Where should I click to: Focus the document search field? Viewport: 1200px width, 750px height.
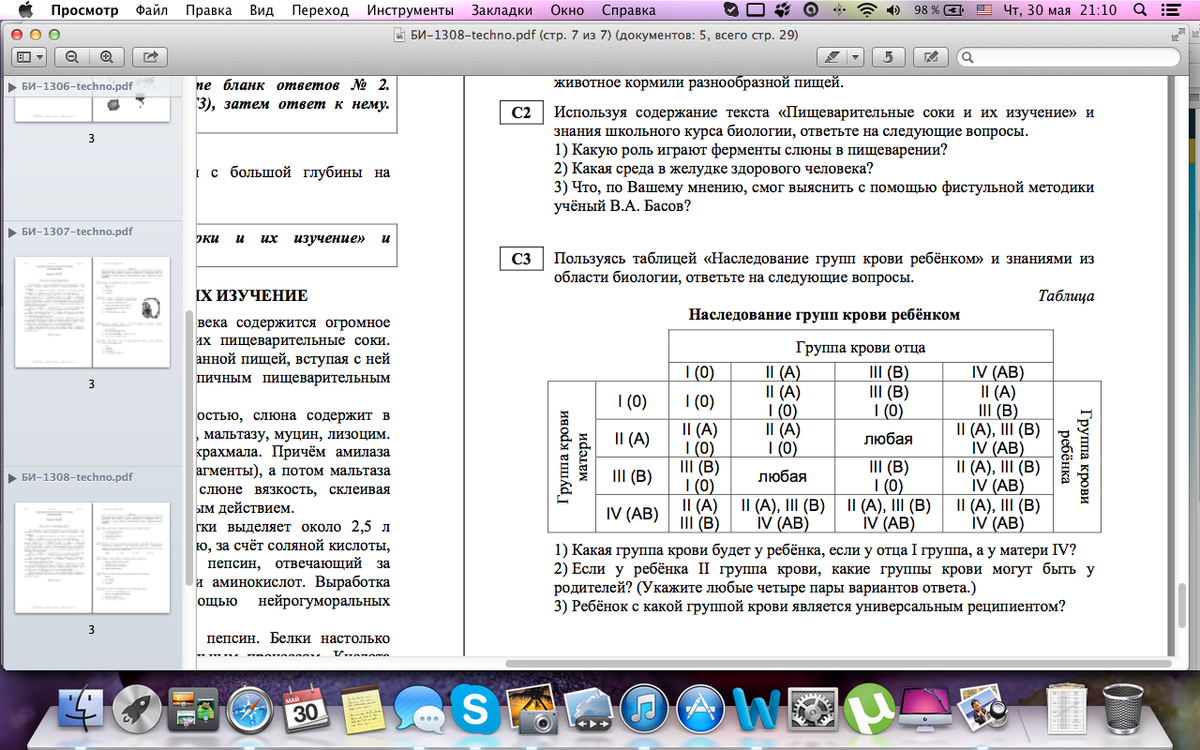point(1068,56)
